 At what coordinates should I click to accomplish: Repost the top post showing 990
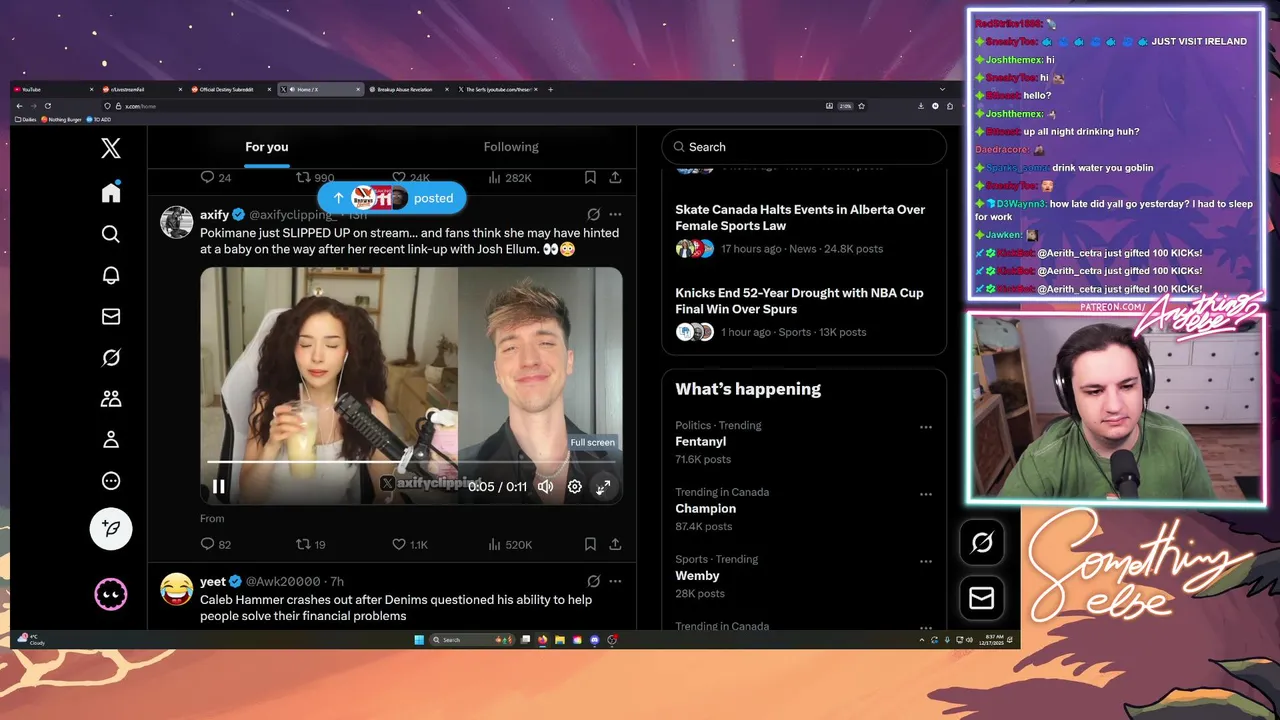[315, 177]
